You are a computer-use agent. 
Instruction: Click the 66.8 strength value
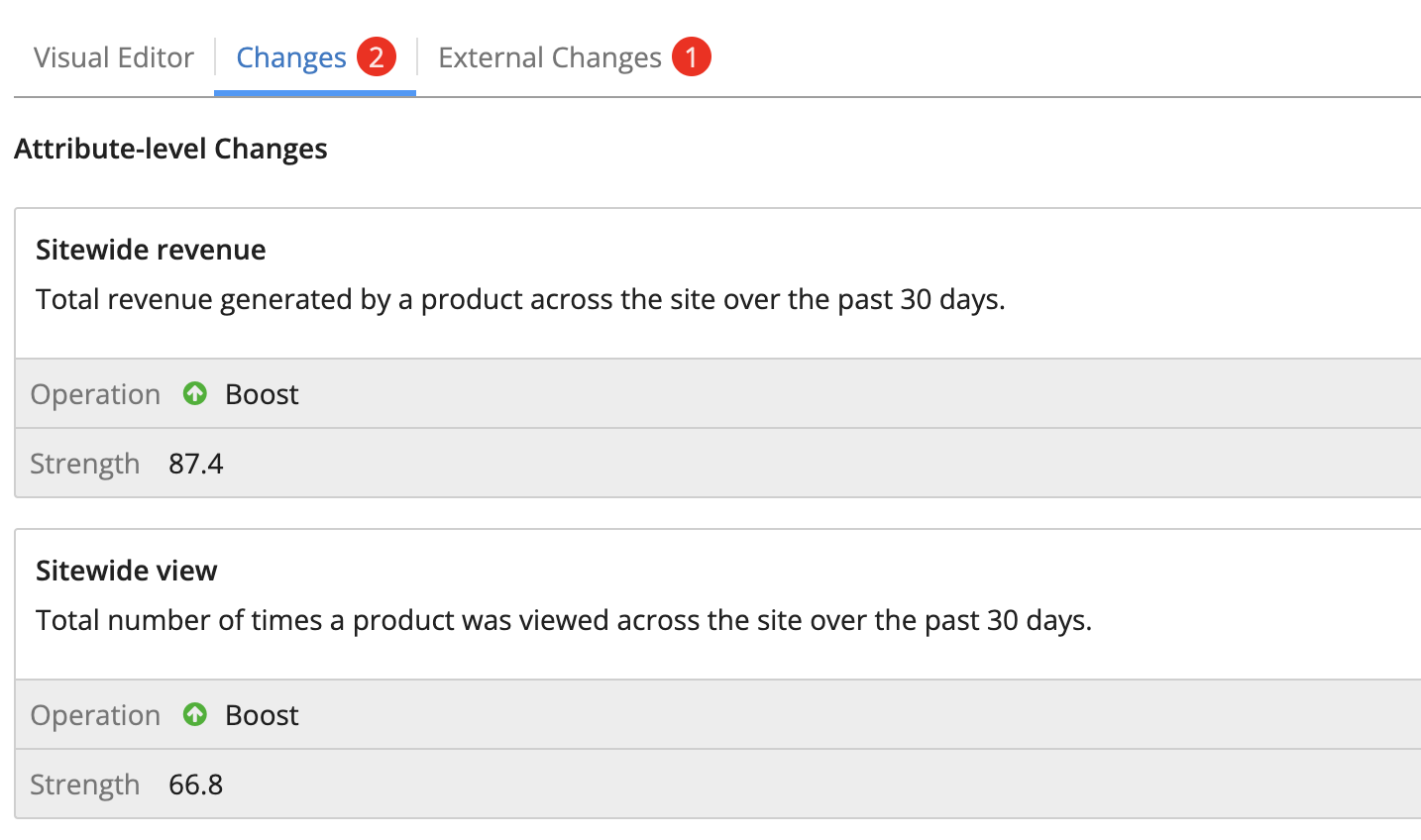pyautogui.click(x=196, y=785)
